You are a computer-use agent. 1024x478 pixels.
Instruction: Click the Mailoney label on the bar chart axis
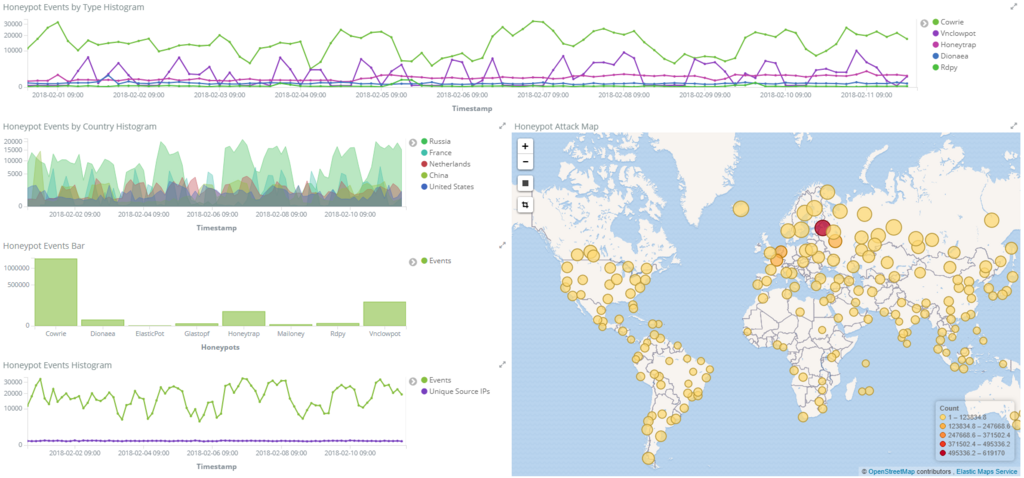tap(291, 334)
